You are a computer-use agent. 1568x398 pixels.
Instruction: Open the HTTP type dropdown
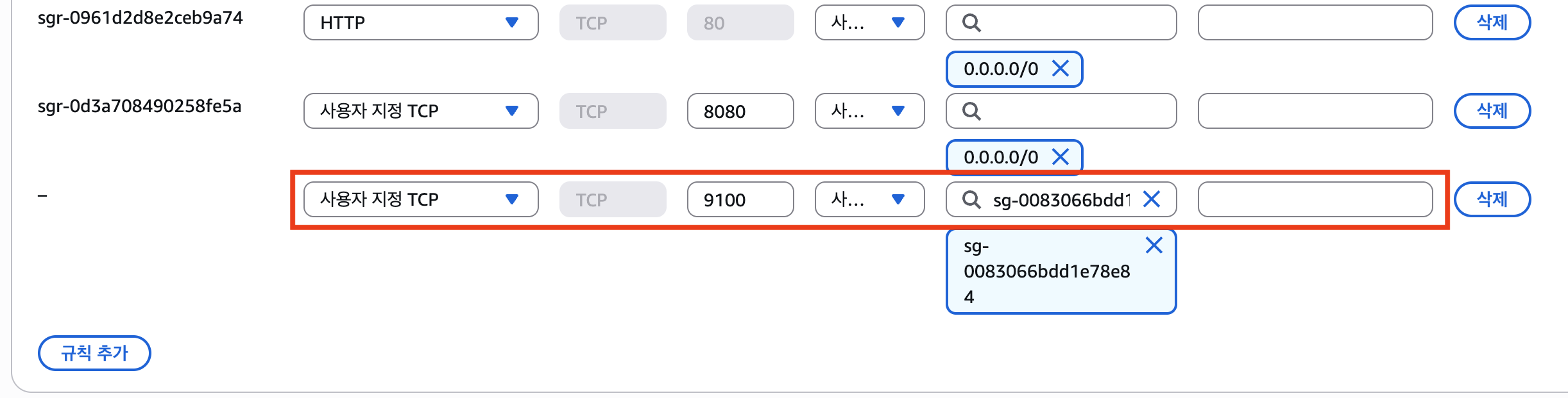(x=420, y=23)
